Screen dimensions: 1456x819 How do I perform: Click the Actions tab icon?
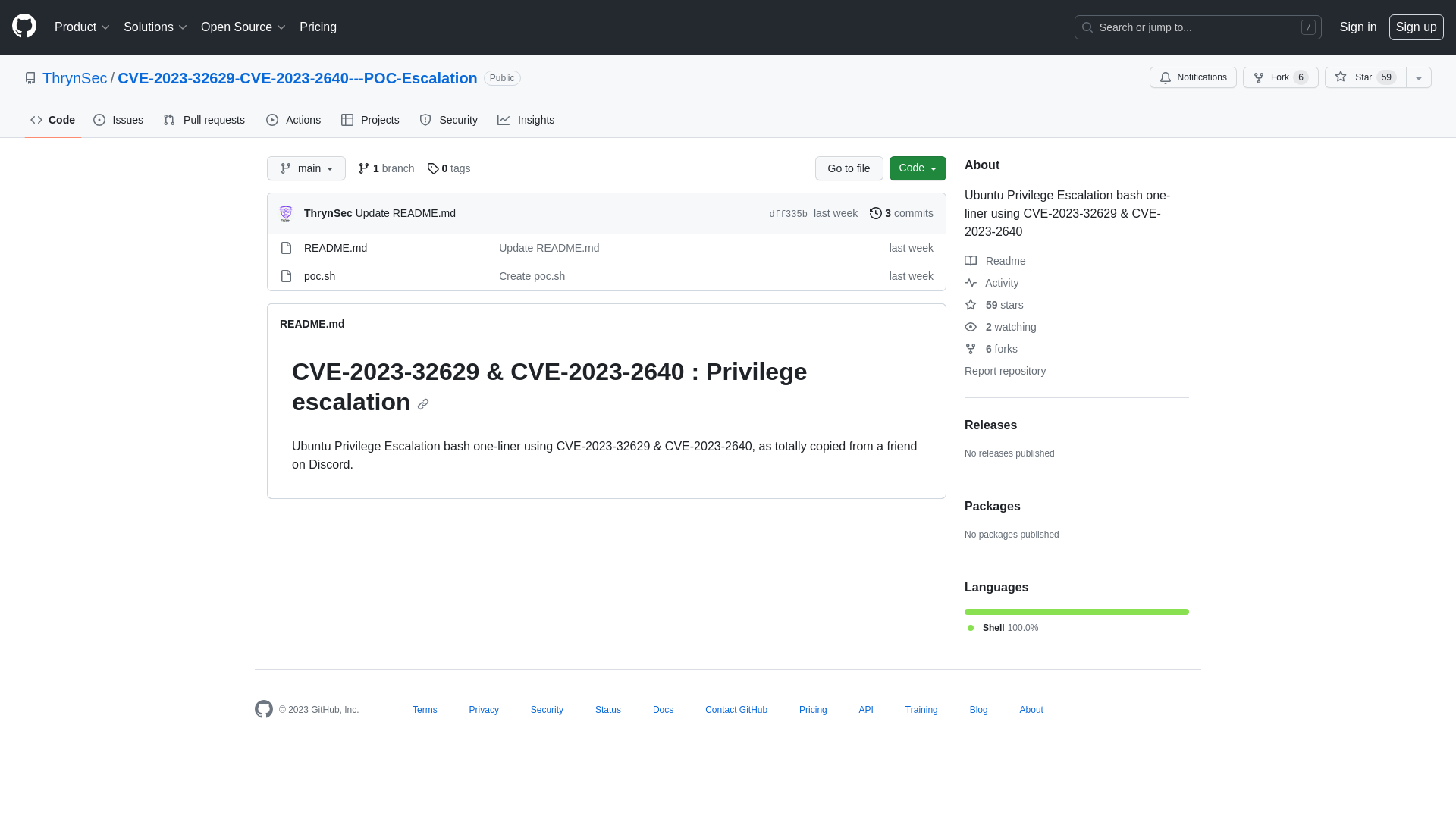[x=272, y=120]
